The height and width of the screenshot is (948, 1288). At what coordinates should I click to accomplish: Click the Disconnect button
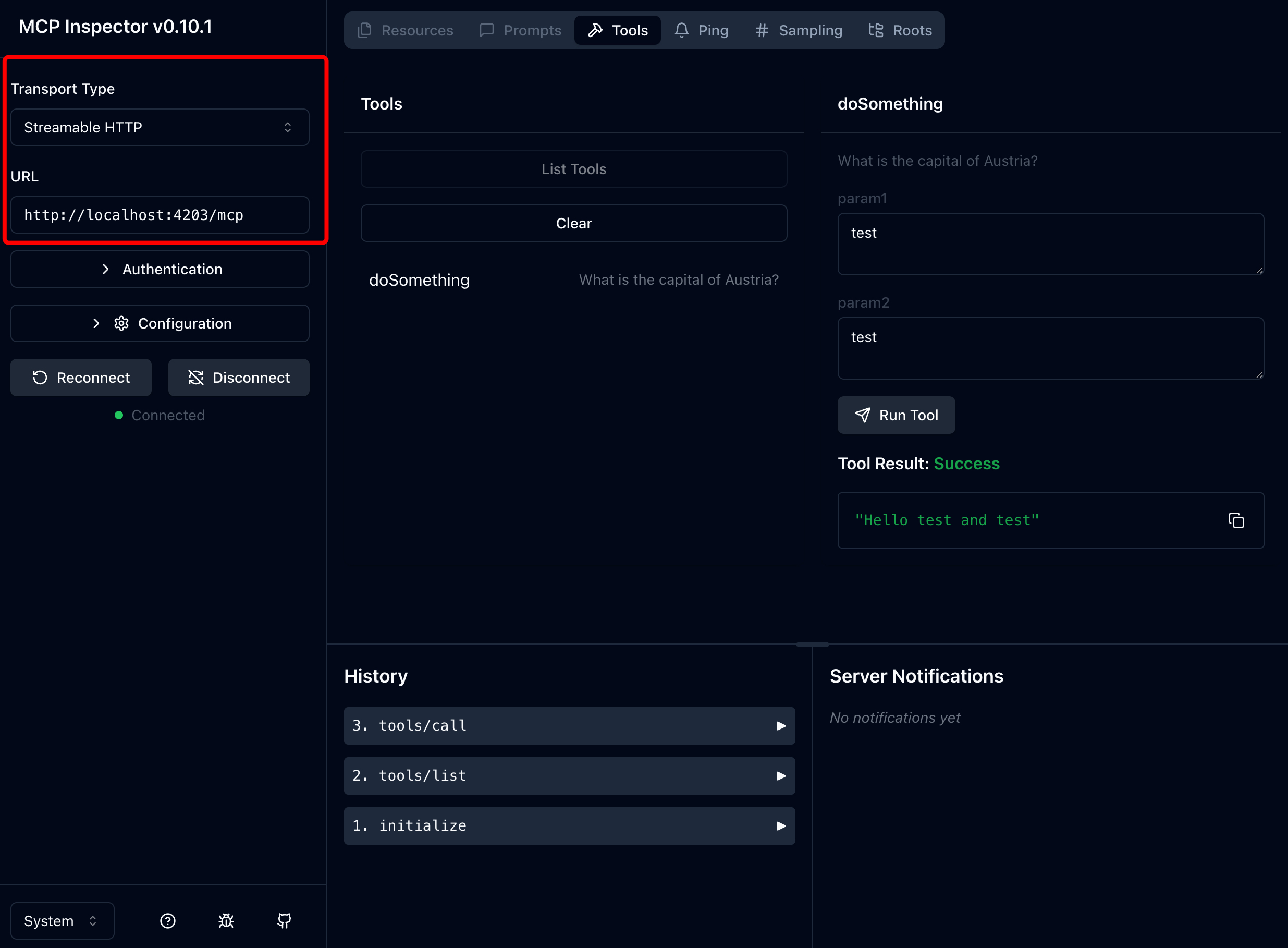[x=239, y=378]
